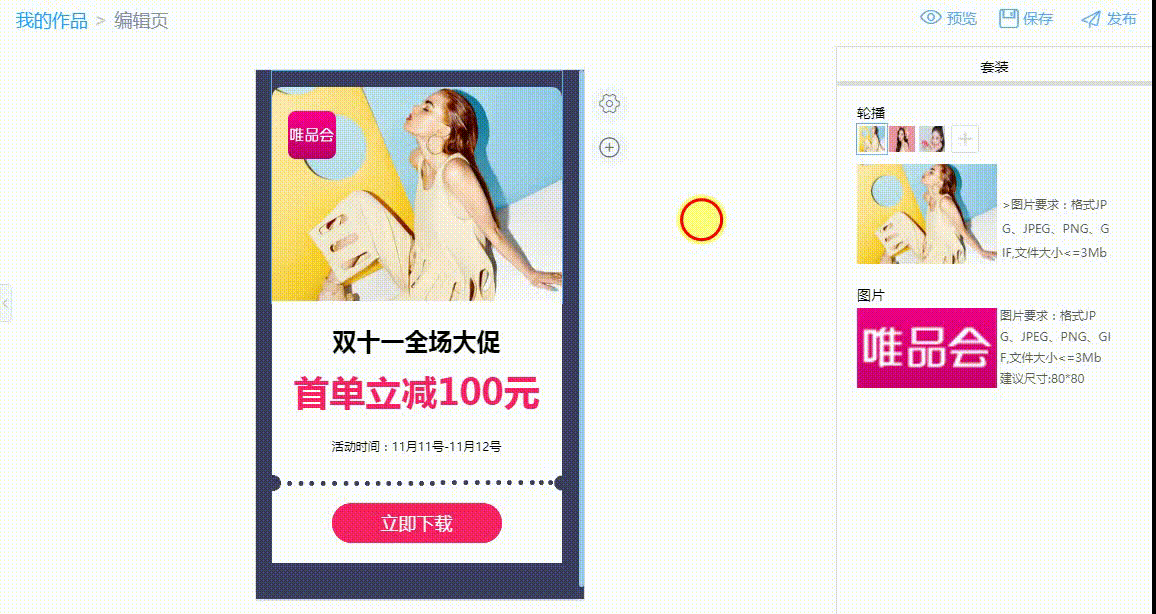Image resolution: width=1156 pixels, height=614 pixels.
Task: Go to 我的作品 breadcrumb link
Action: tap(52, 20)
